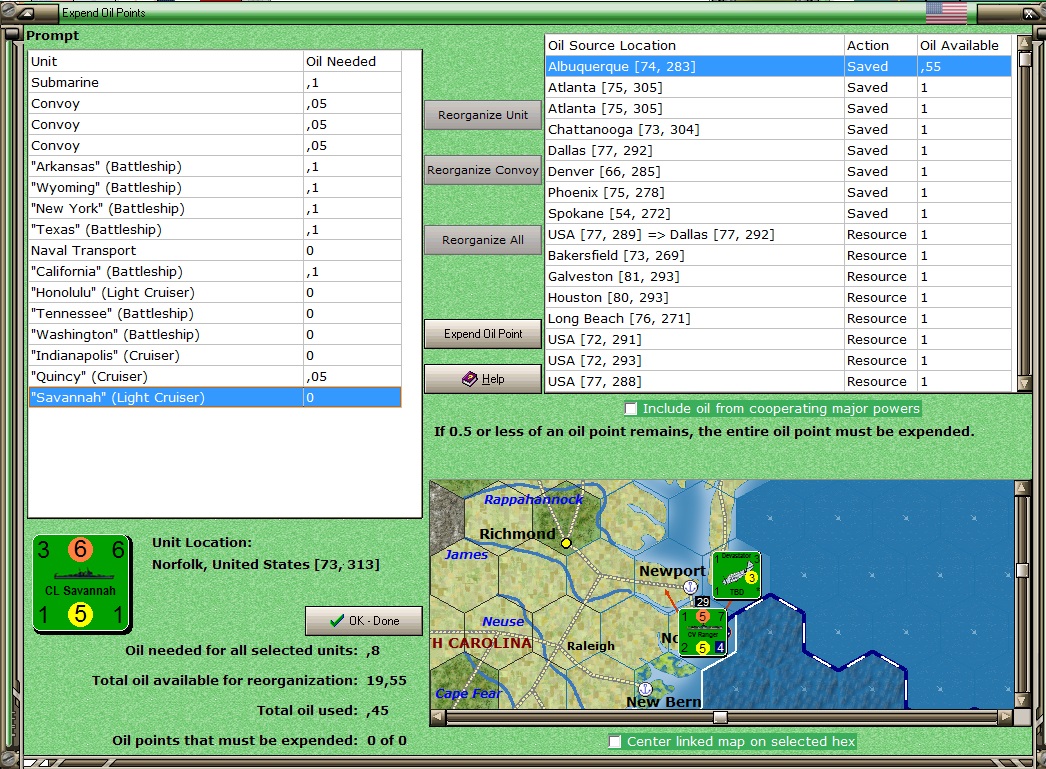Screen dimensions: 1046x769
Task: Click the New Bern port anchor symbol
Action: click(645, 688)
